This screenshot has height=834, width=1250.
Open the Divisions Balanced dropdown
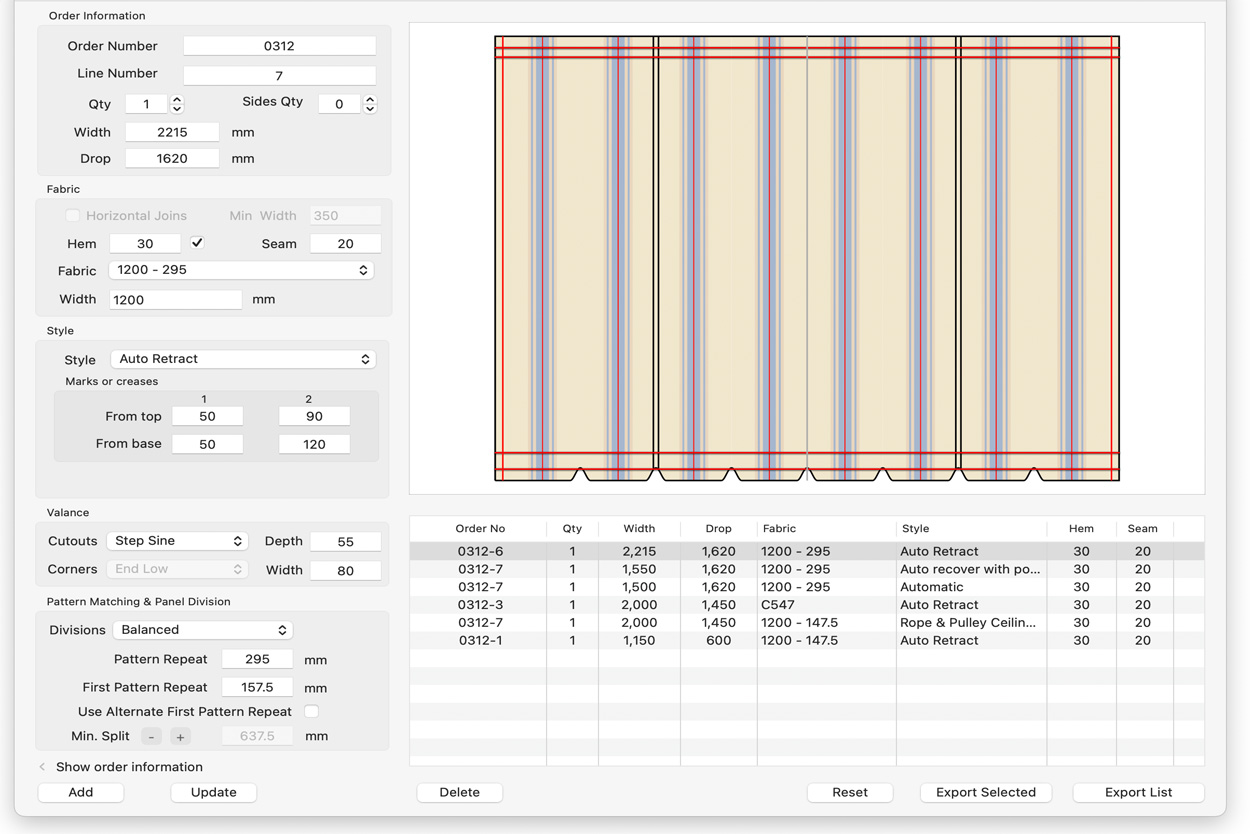(x=202, y=630)
